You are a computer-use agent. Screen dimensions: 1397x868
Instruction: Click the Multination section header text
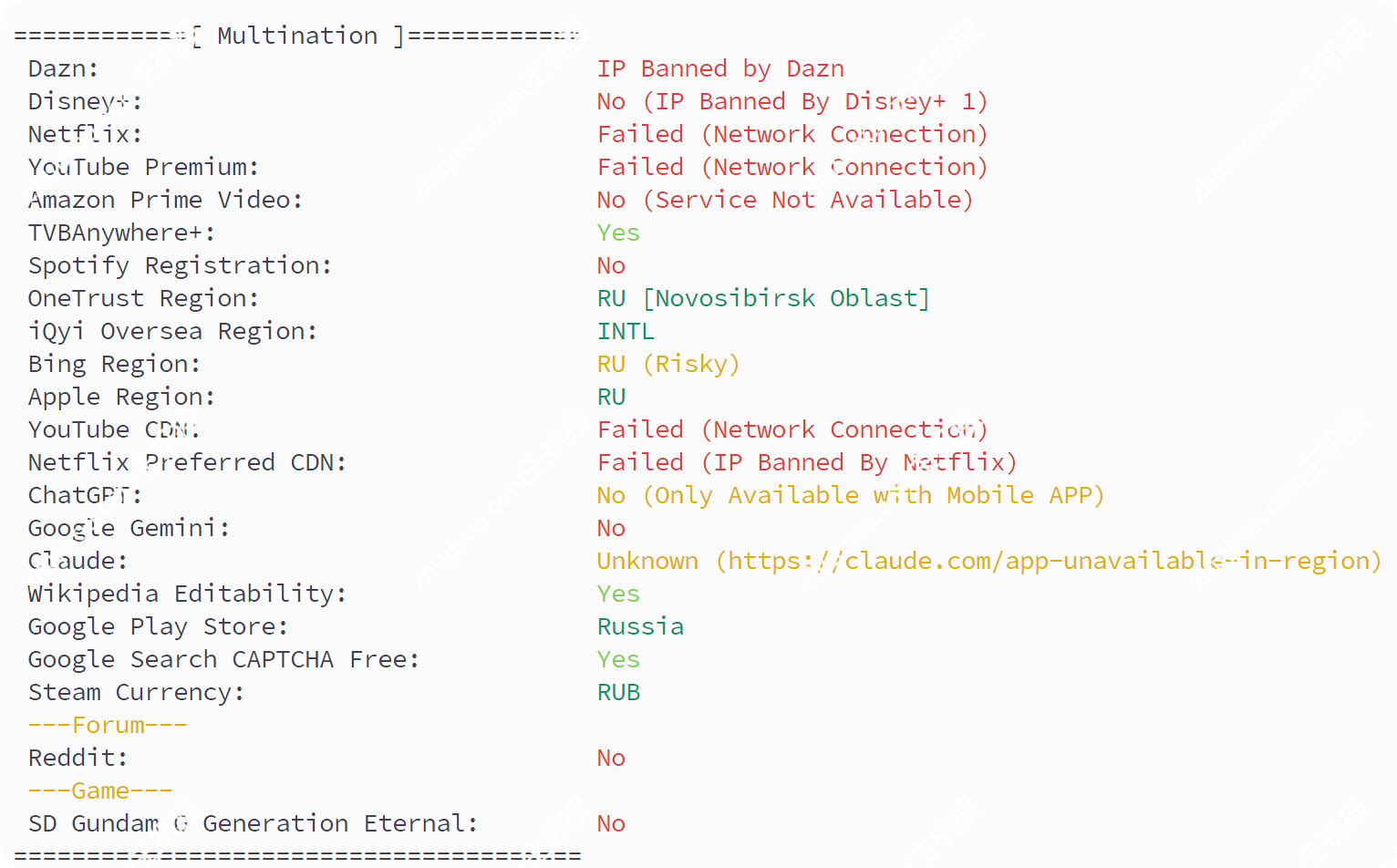click(297, 36)
